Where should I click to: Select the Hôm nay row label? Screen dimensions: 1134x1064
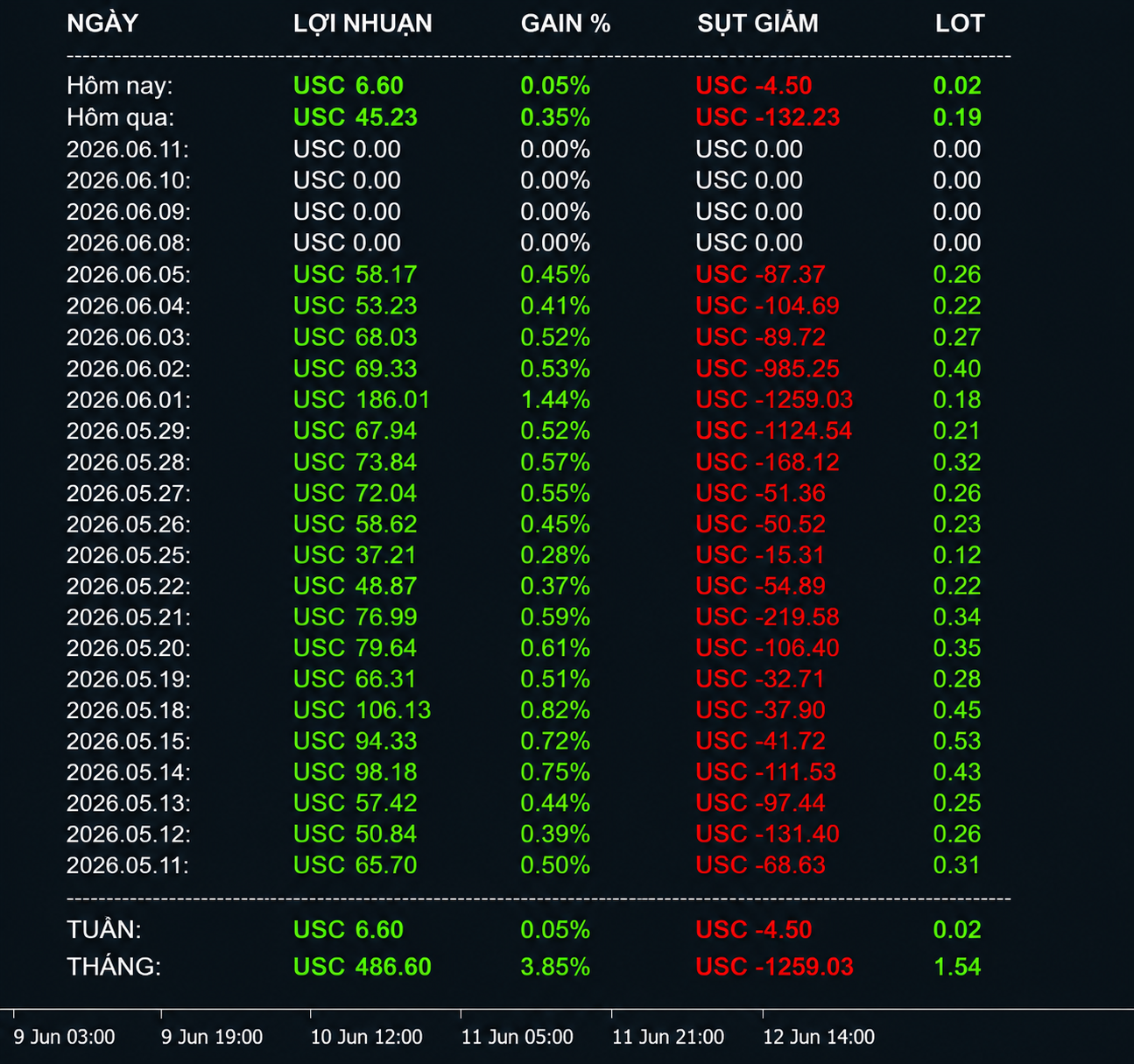(x=120, y=86)
